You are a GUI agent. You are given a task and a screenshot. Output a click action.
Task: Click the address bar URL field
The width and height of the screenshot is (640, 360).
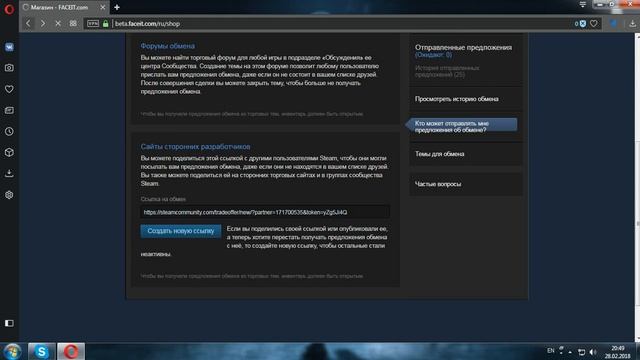(x=341, y=24)
